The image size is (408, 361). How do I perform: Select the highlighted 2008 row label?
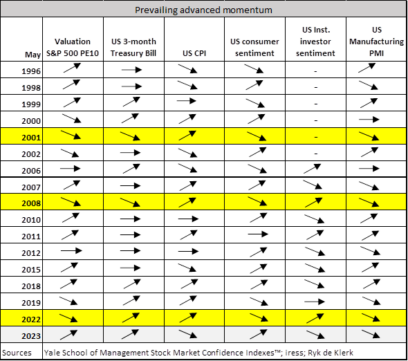(x=31, y=203)
